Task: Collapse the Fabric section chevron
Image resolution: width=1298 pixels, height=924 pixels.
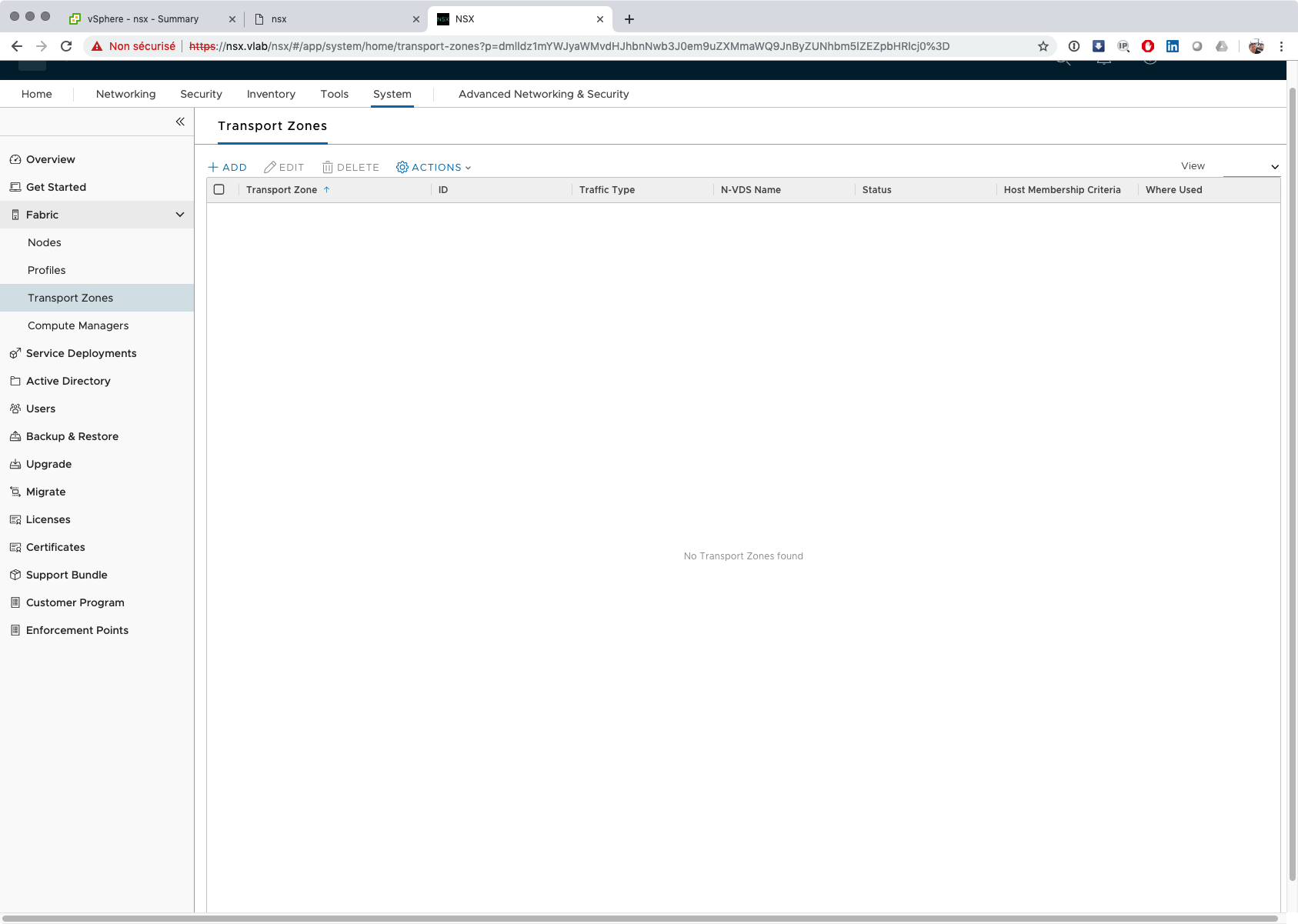Action: [180, 215]
